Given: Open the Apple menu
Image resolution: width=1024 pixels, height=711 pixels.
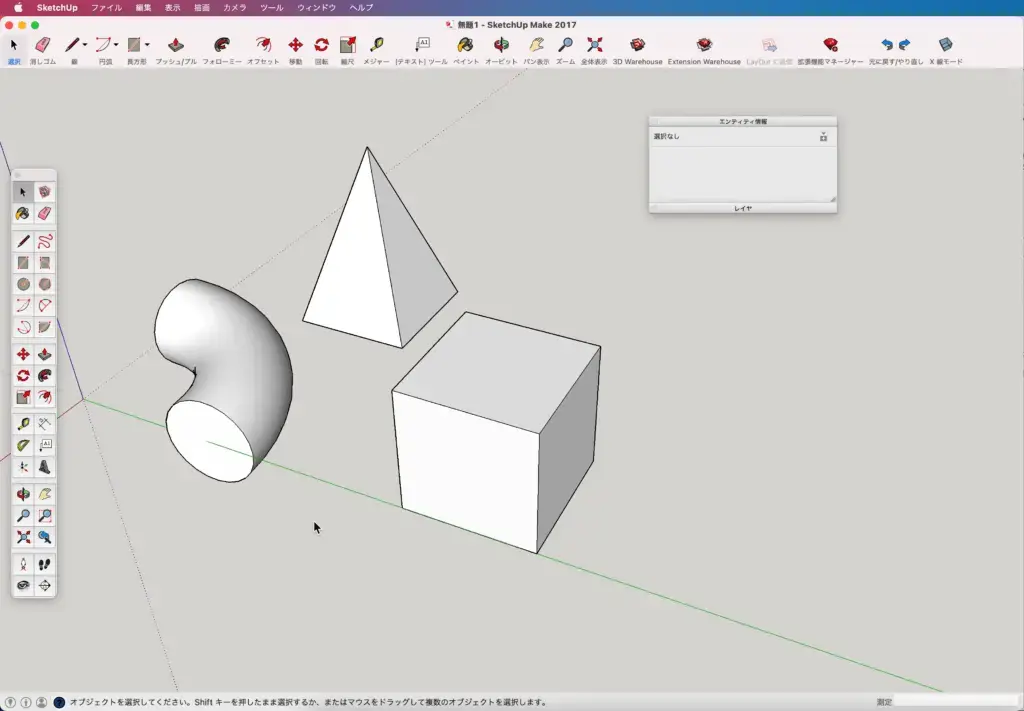Looking at the screenshot, I should pos(18,8).
